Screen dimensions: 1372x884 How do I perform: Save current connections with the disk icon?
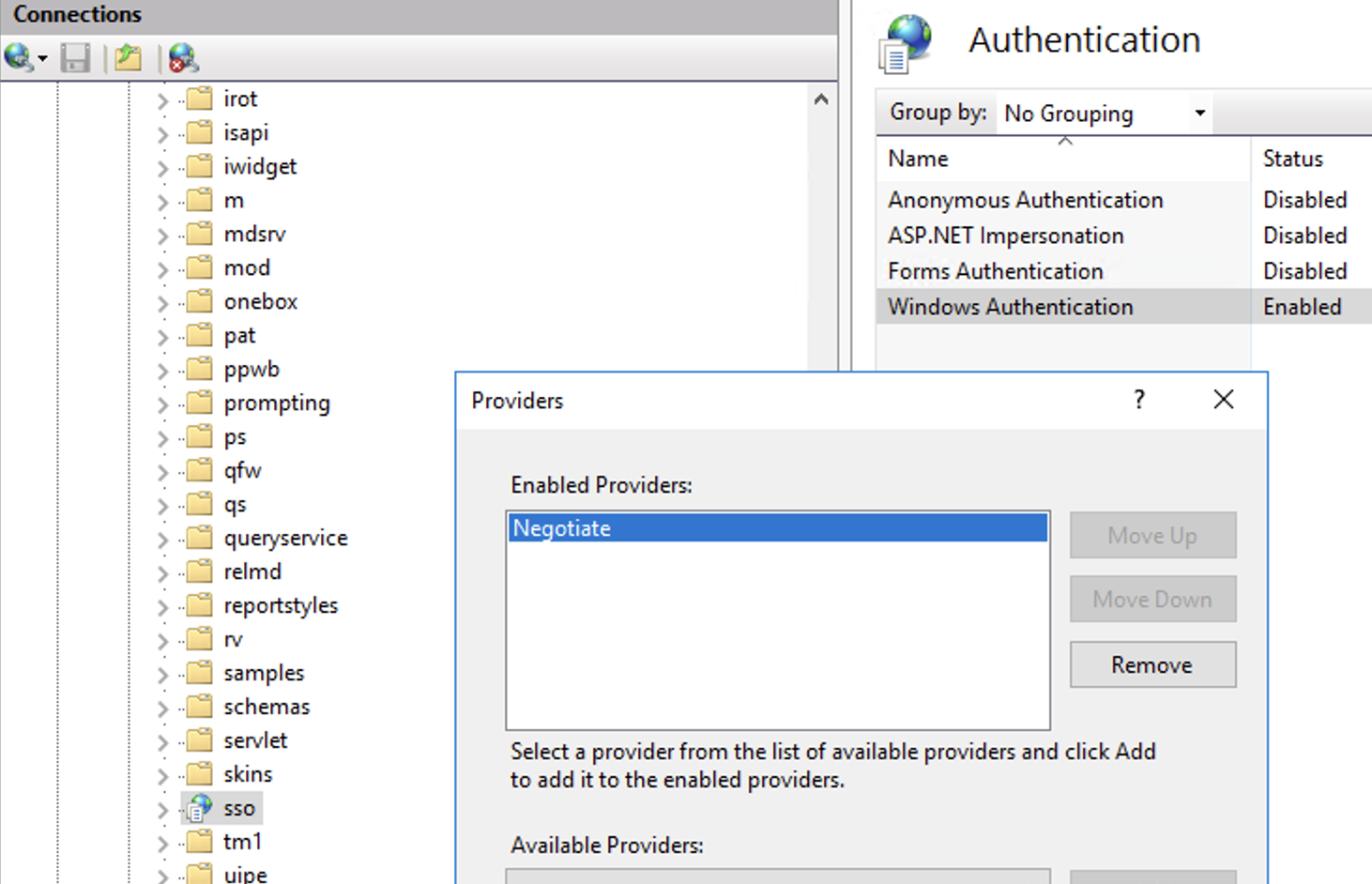click(x=75, y=57)
